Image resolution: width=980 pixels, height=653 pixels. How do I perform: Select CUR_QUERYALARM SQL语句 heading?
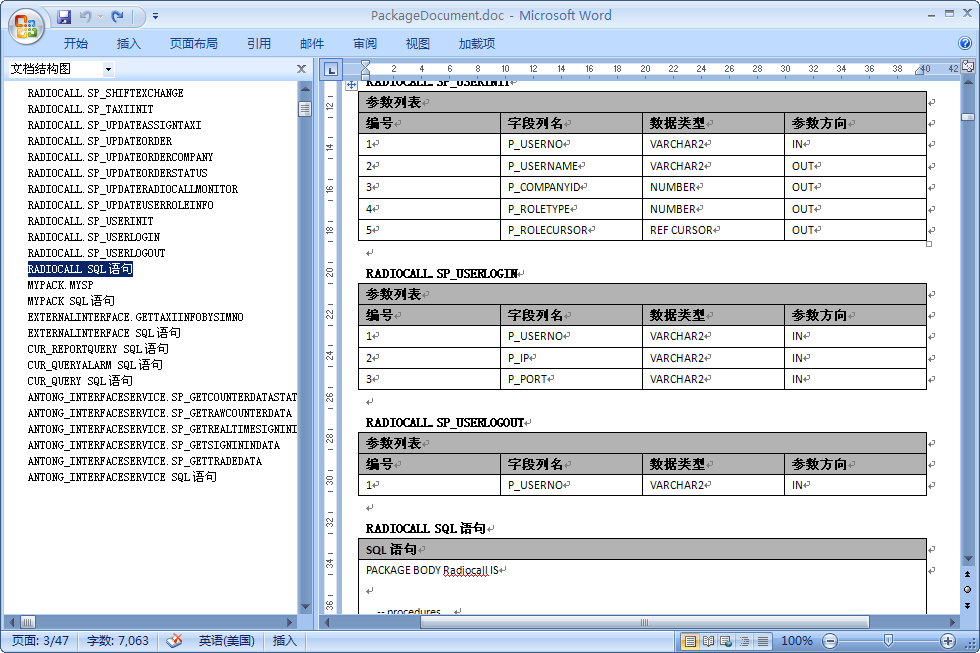[x=95, y=365]
